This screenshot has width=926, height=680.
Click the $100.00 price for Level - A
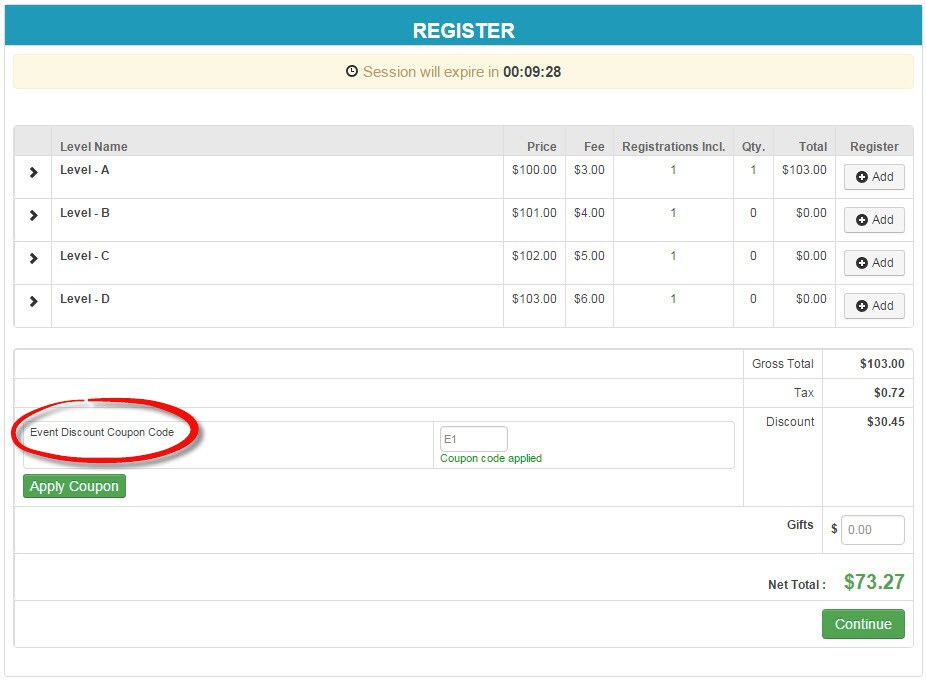534,170
